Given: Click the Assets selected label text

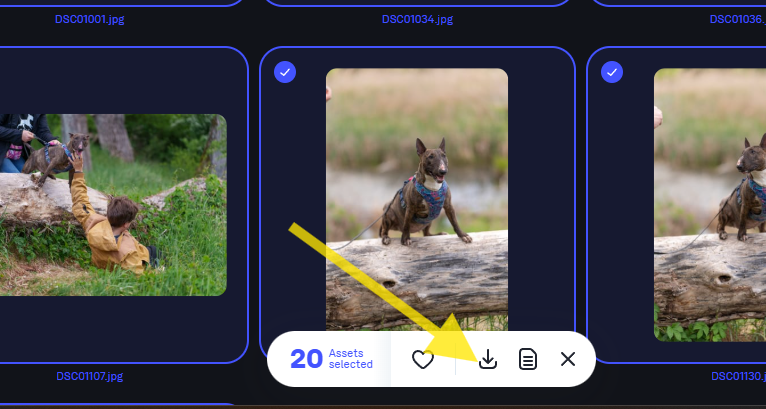Looking at the screenshot, I should click(350, 359).
